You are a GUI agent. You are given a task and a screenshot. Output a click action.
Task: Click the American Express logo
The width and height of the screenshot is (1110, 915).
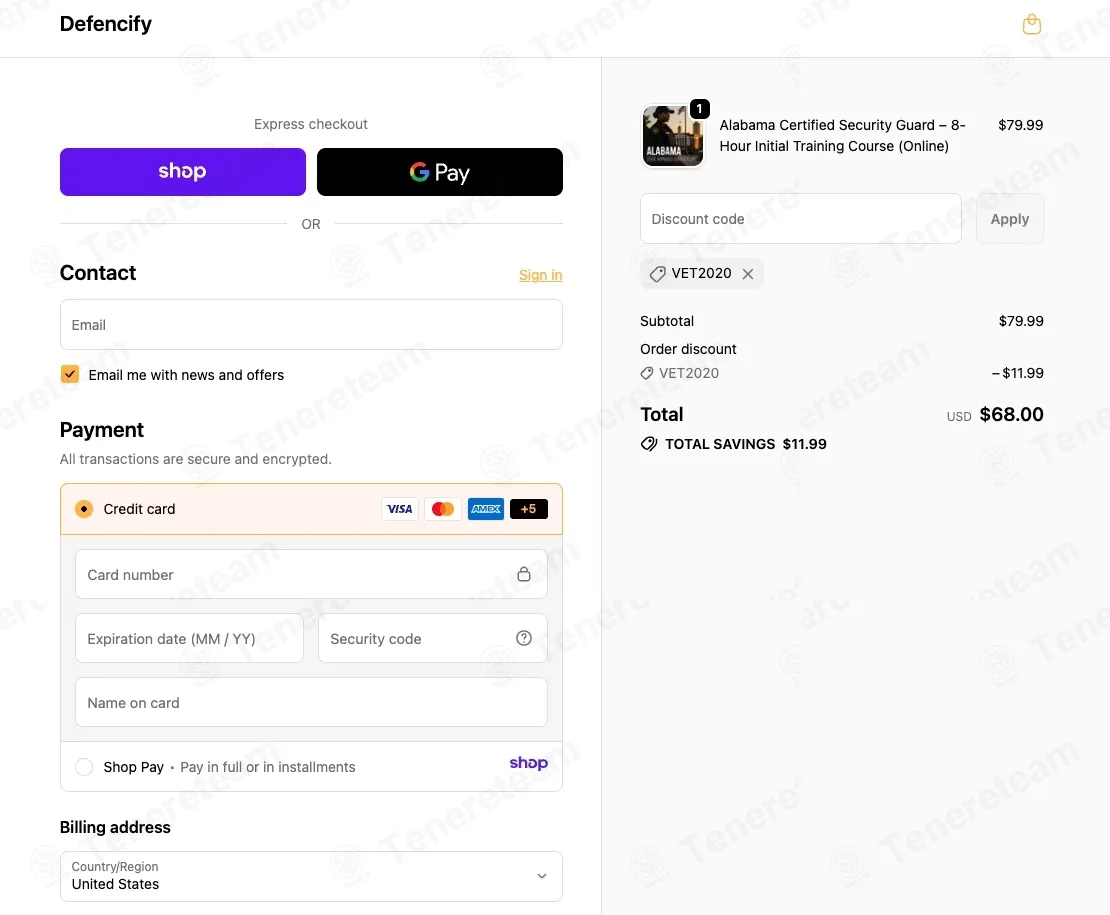(486, 509)
